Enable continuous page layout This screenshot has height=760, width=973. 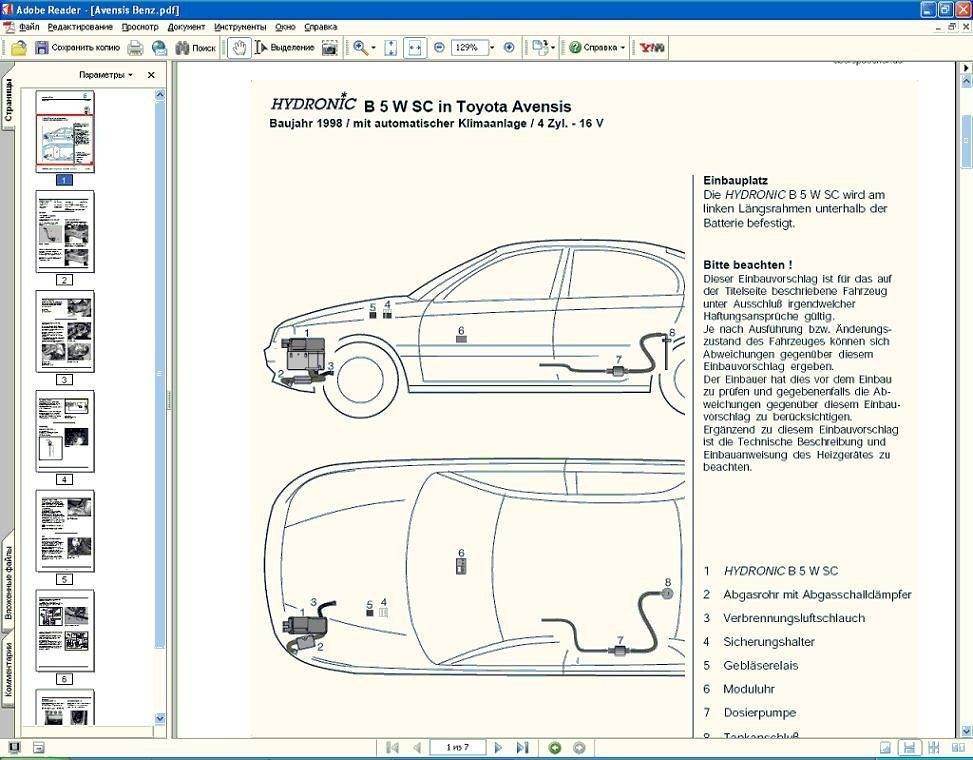pyautogui.click(x=909, y=747)
